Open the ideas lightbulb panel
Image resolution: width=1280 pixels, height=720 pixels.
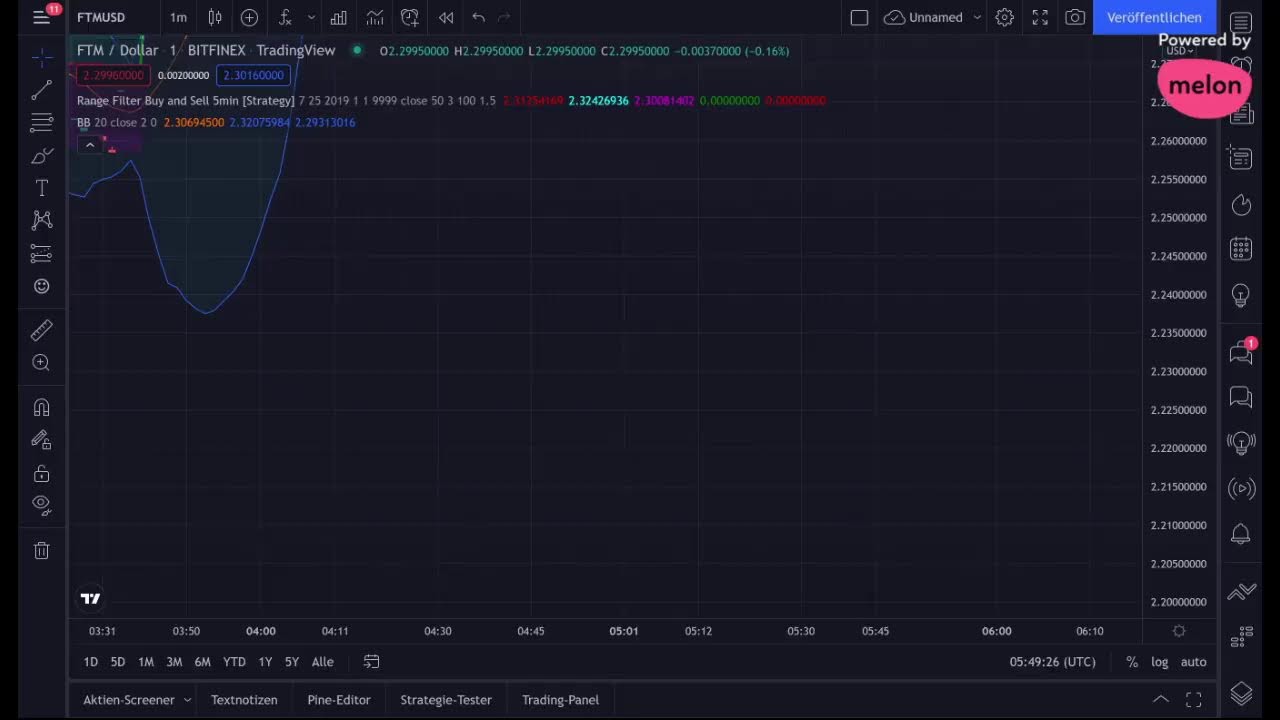pos(1241,295)
